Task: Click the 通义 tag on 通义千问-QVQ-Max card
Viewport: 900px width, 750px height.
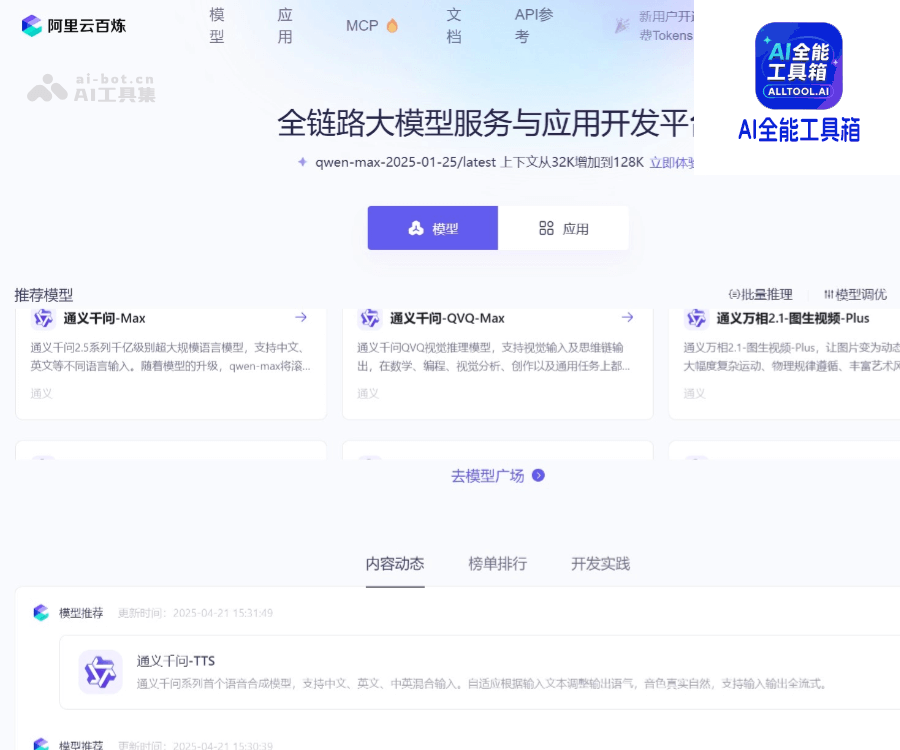Action: point(368,394)
